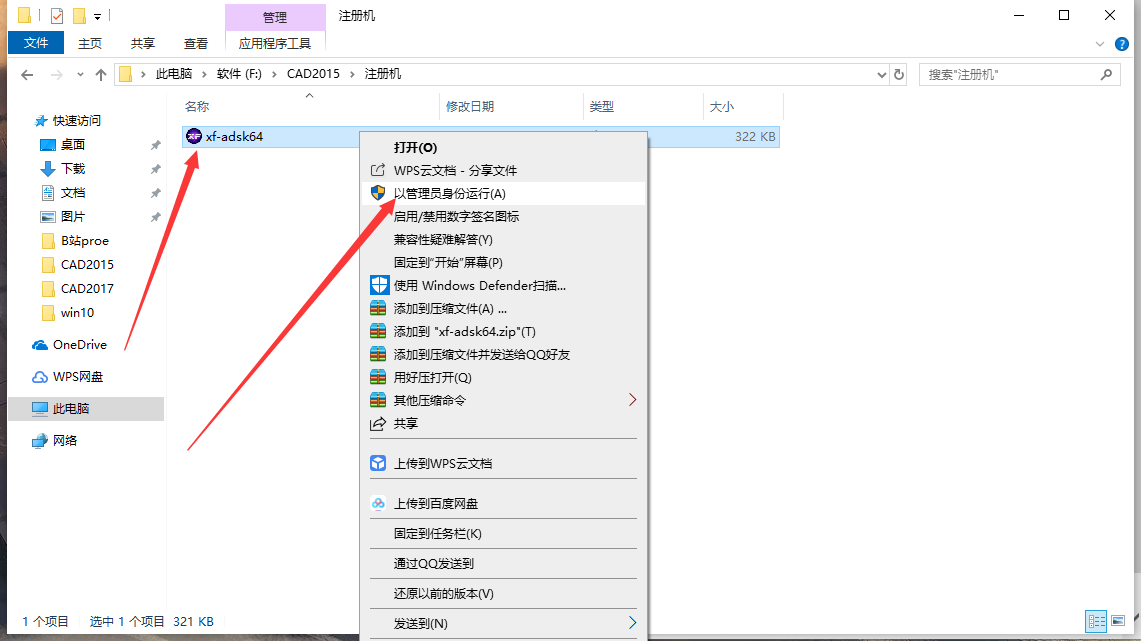Open recent locations dropdown arrow
Viewport: 1141px width, 641px height.
(x=80, y=74)
